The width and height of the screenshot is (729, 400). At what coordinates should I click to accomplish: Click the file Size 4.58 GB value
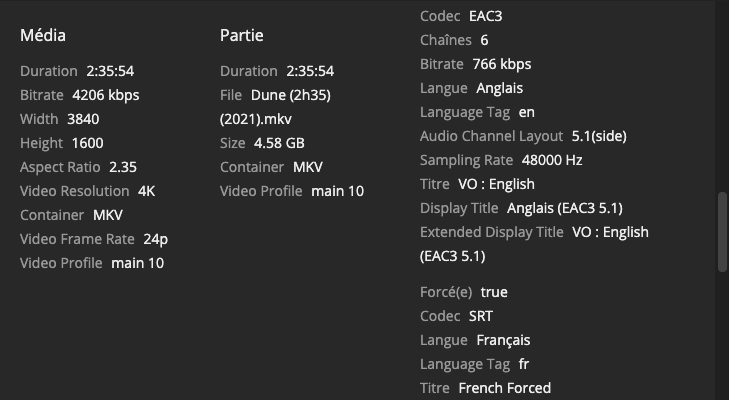coord(279,143)
